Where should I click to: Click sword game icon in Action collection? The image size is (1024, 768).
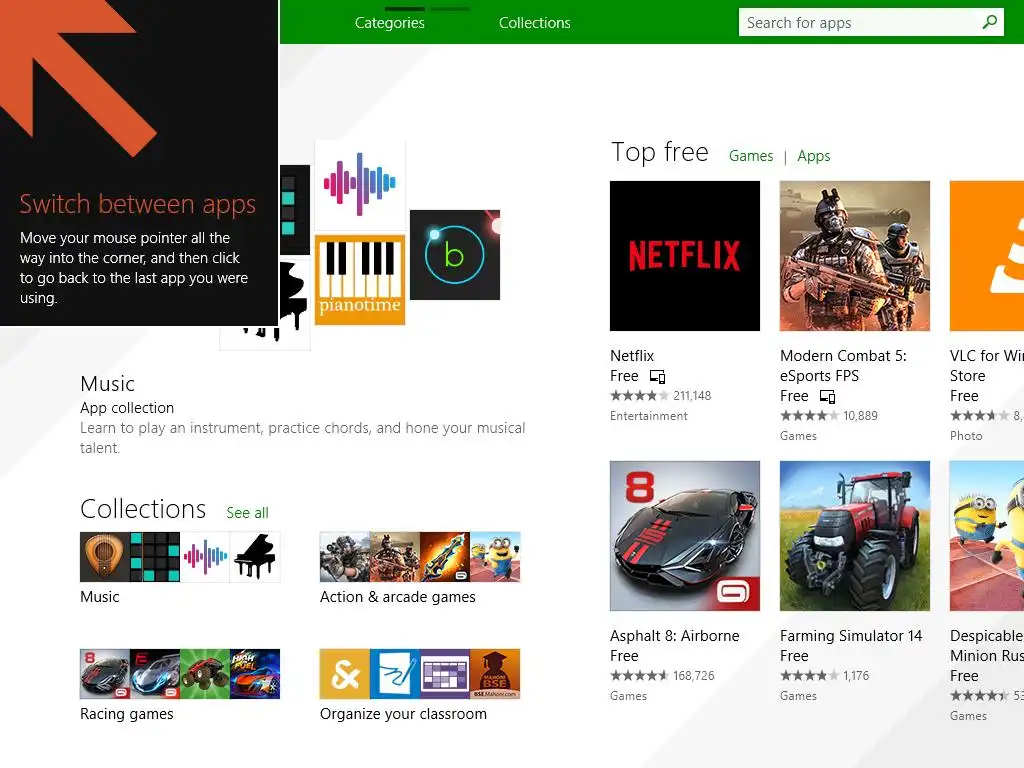click(445, 557)
